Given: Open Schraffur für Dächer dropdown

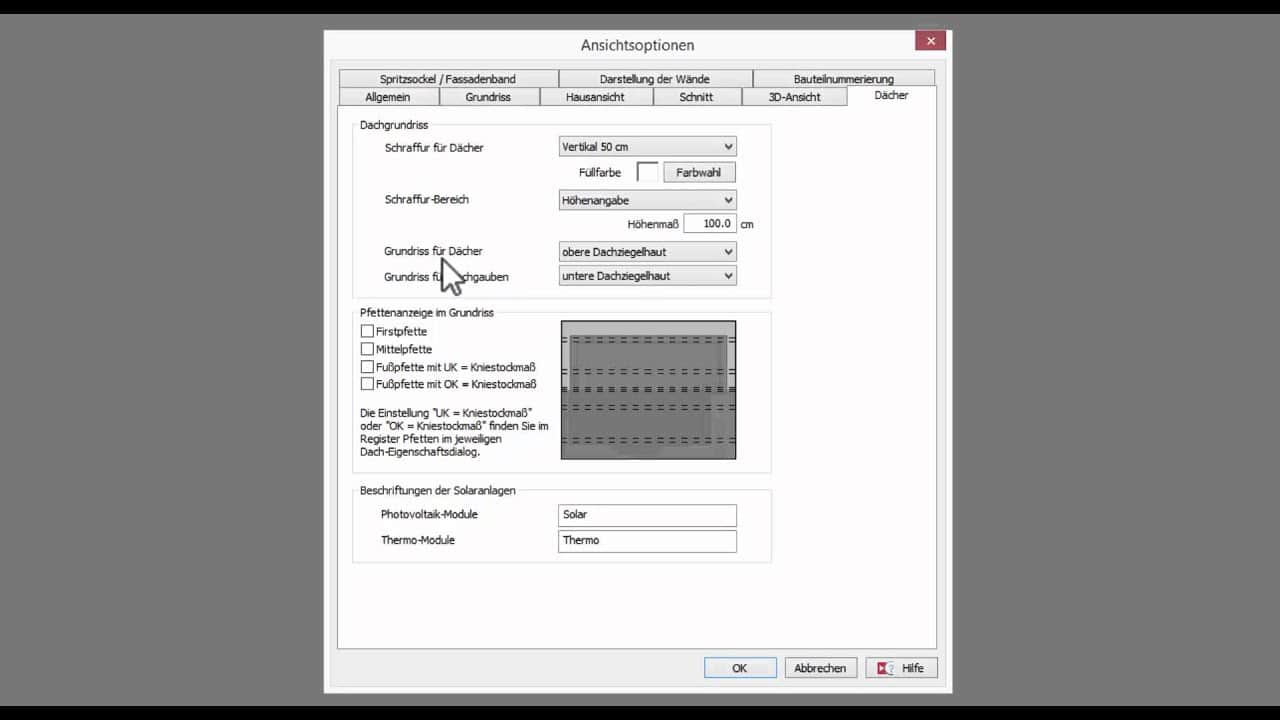Looking at the screenshot, I should 647,147.
